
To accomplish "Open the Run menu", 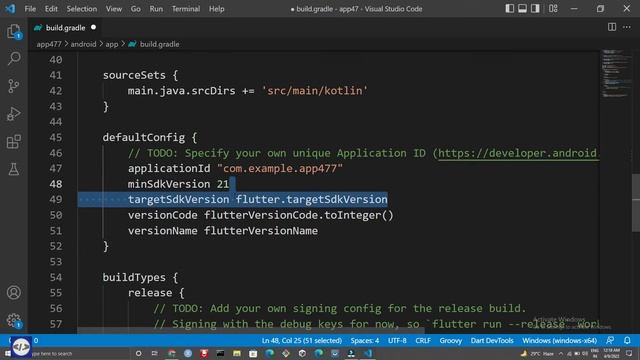I will coord(156,9).
